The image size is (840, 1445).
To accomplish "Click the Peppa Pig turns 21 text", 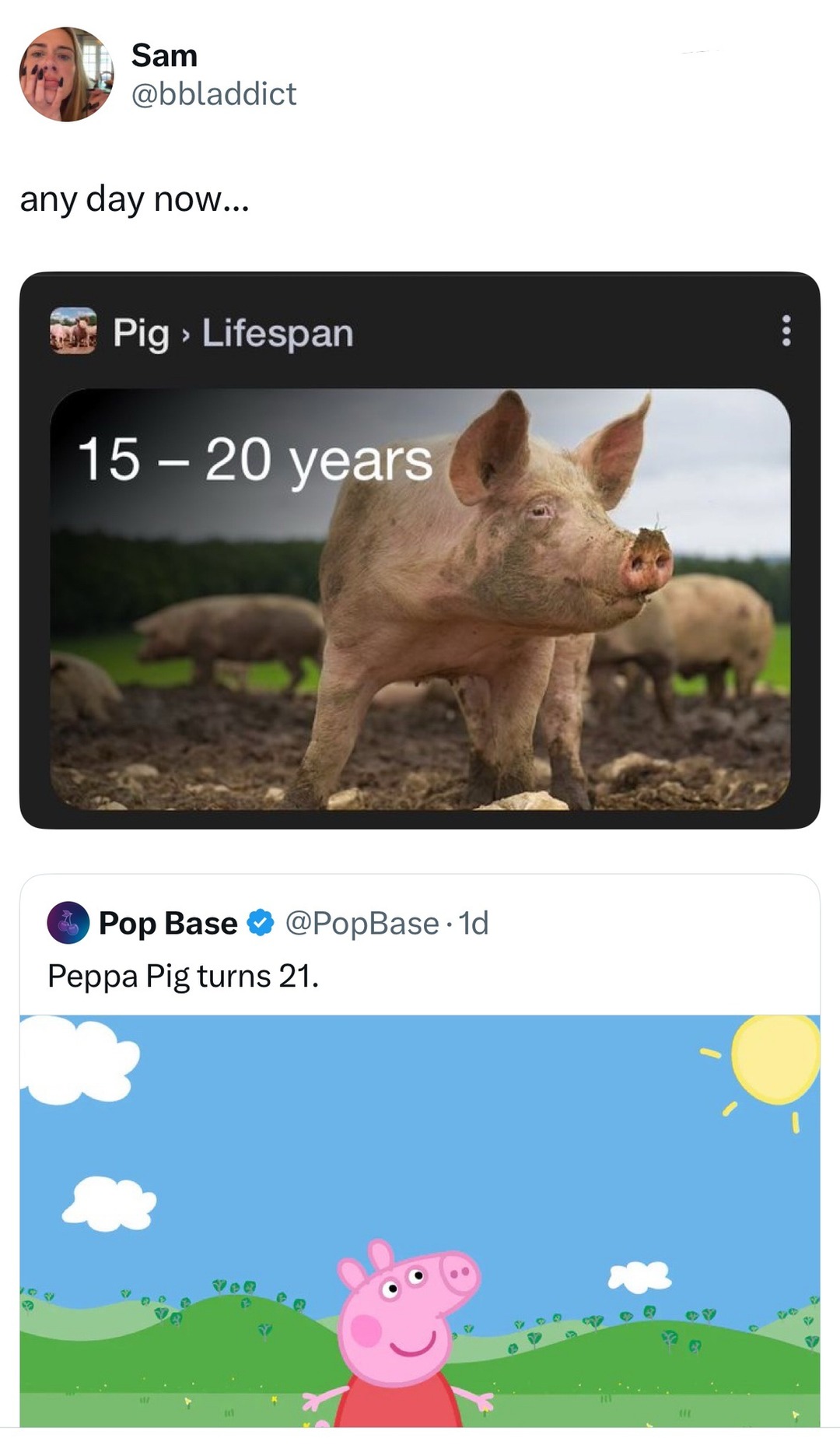I will 182,973.
